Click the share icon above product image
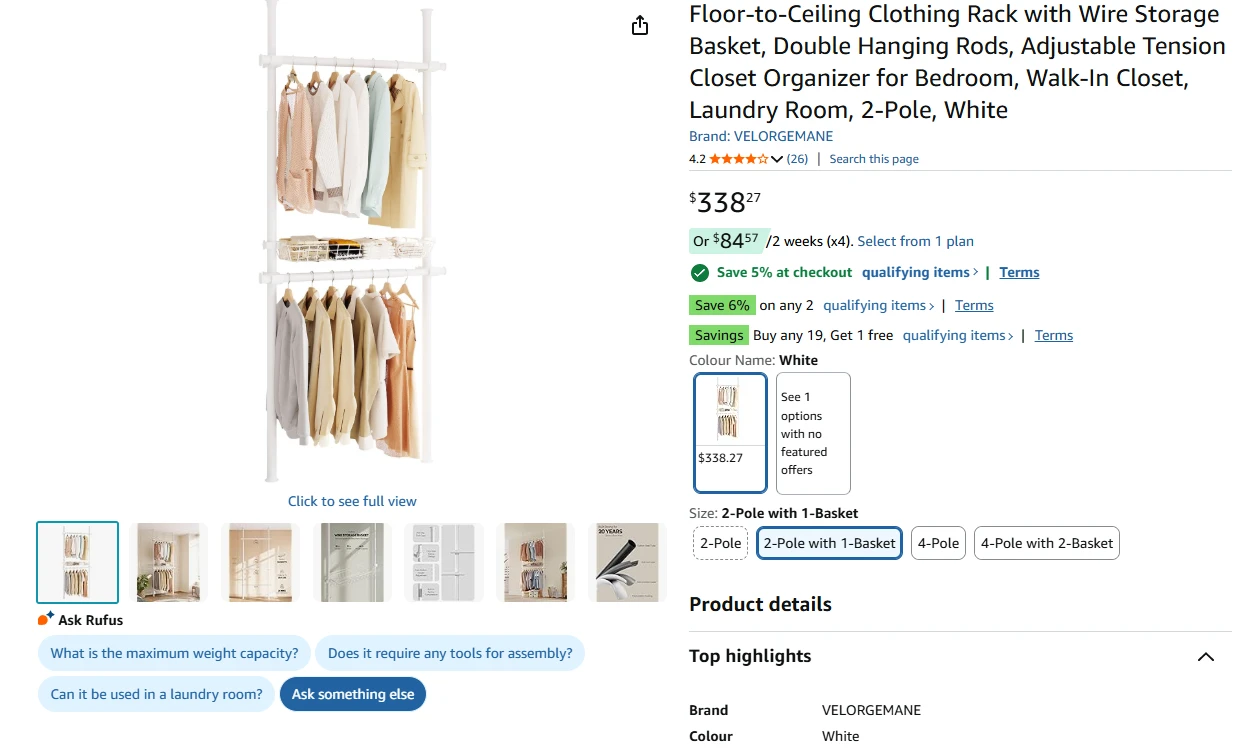The width and height of the screenshot is (1243, 753). (640, 26)
